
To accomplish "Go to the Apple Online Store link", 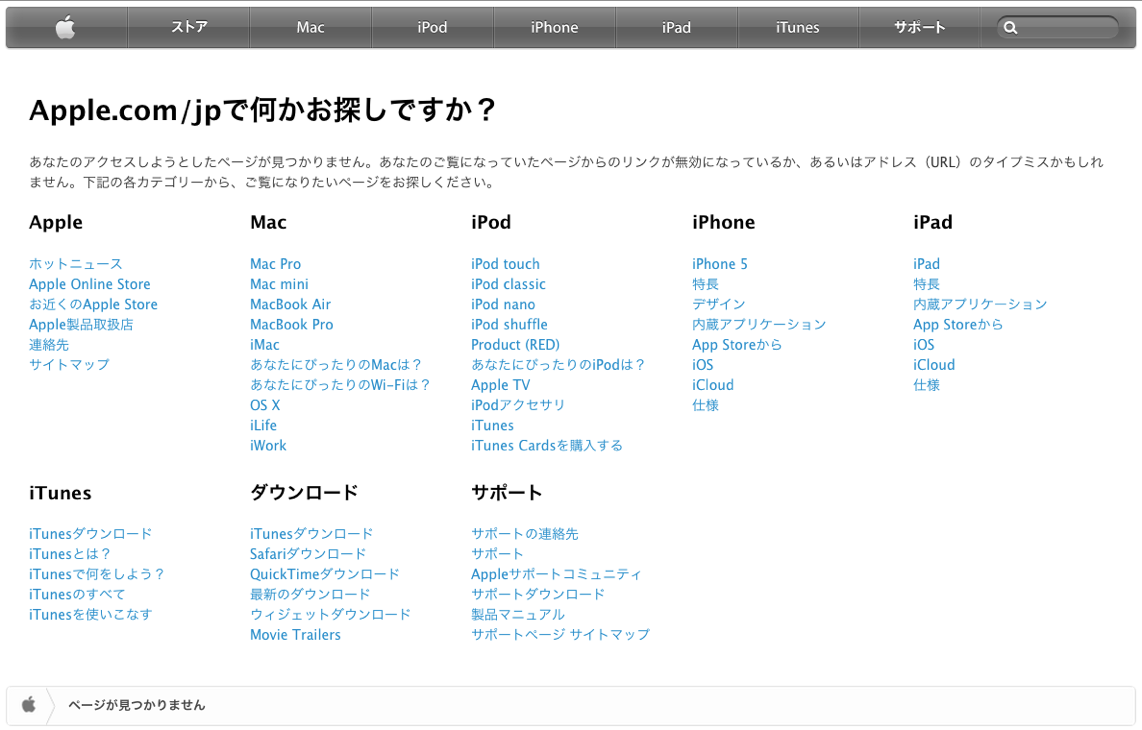I will point(90,284).
